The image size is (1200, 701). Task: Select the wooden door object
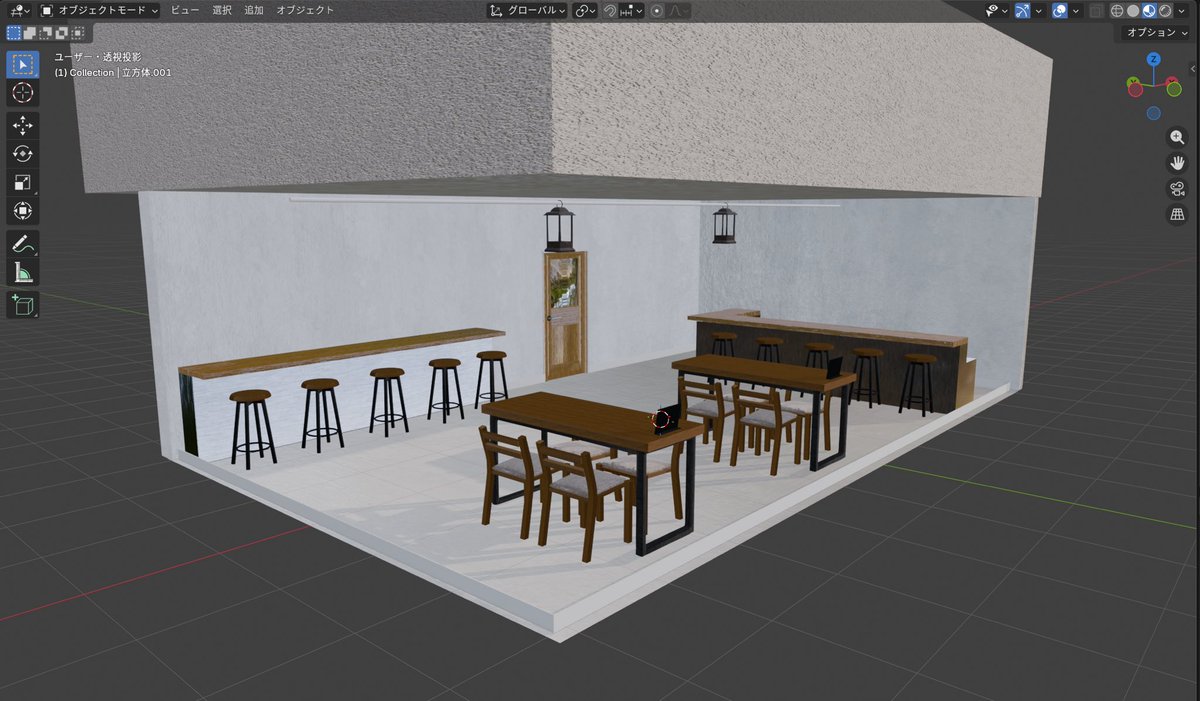click(x=565, y=315)
